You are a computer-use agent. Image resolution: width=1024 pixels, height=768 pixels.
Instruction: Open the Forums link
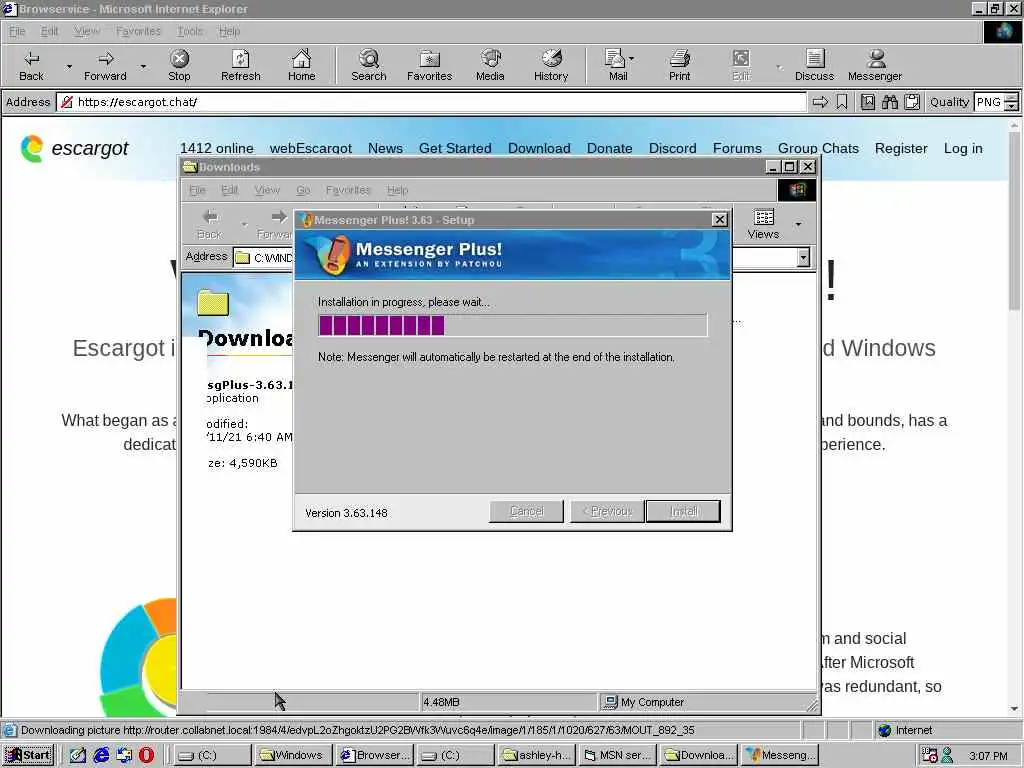(x=737, y=148)
